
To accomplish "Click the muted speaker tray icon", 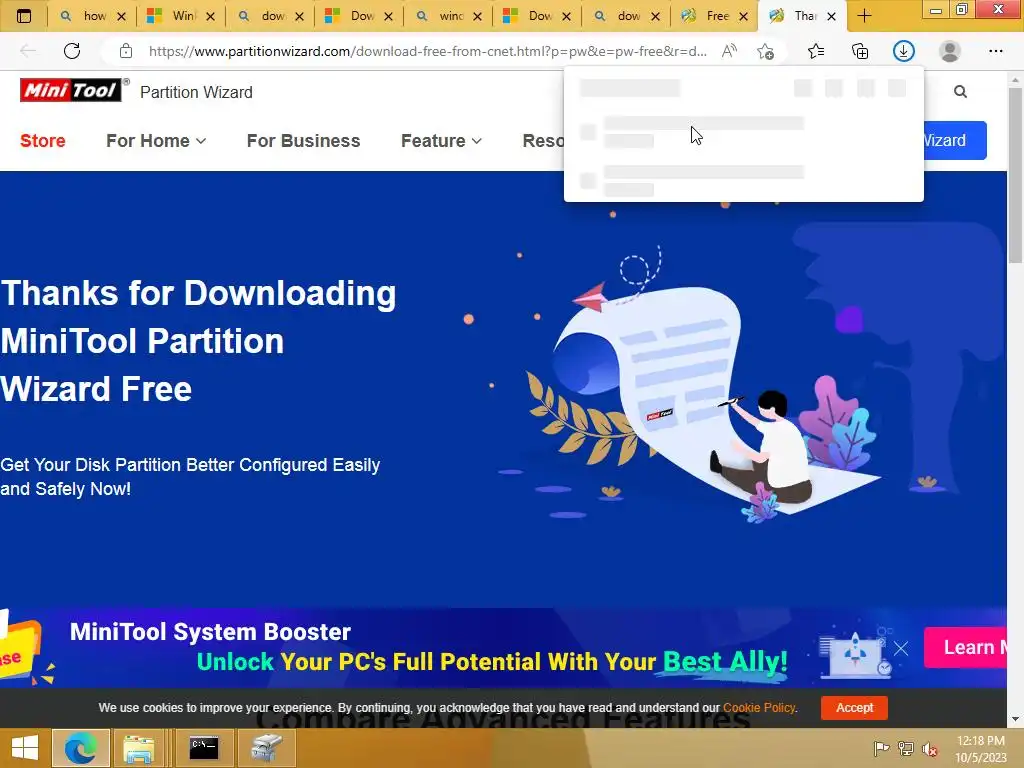I will pos(930,749).
